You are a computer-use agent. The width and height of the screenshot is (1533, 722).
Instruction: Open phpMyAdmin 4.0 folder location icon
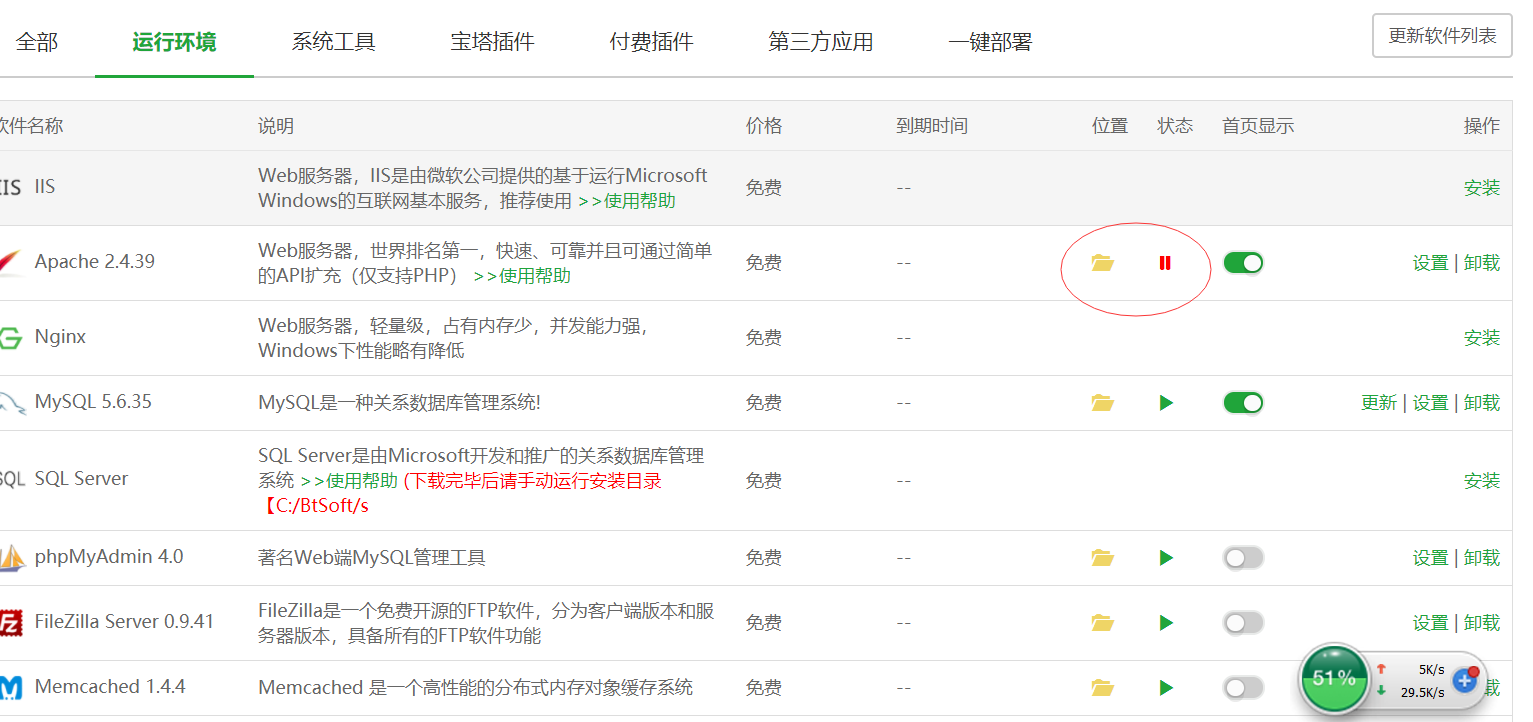point(1102,558)
